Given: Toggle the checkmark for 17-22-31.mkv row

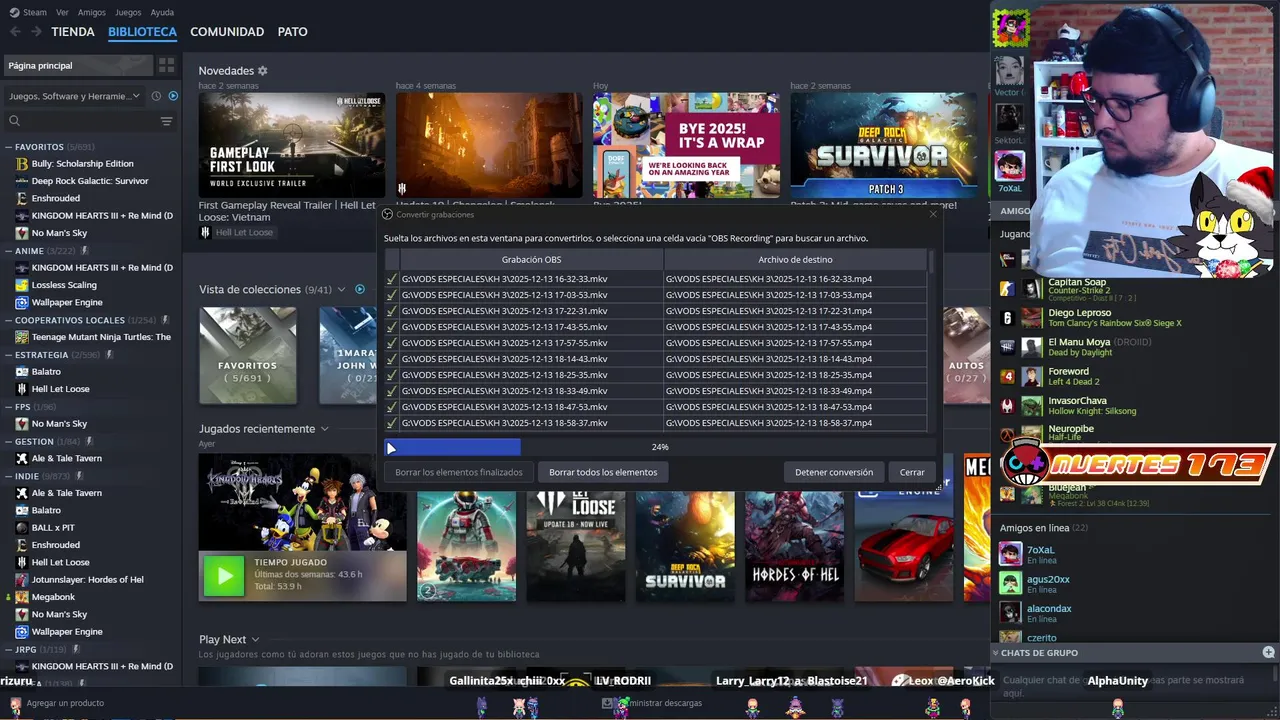Looking at the screenshot, I should point(392,311).
